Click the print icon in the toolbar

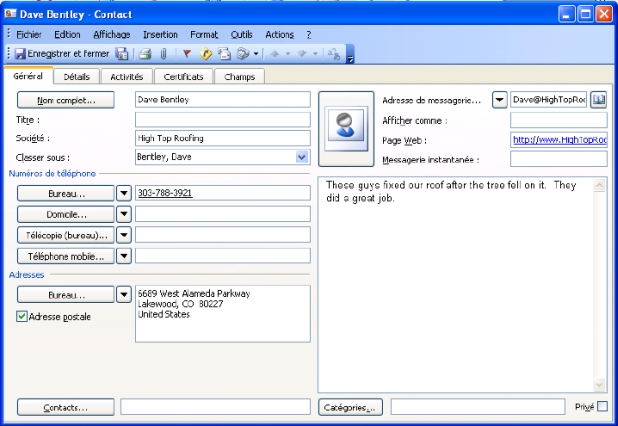[x=144, y=53]
